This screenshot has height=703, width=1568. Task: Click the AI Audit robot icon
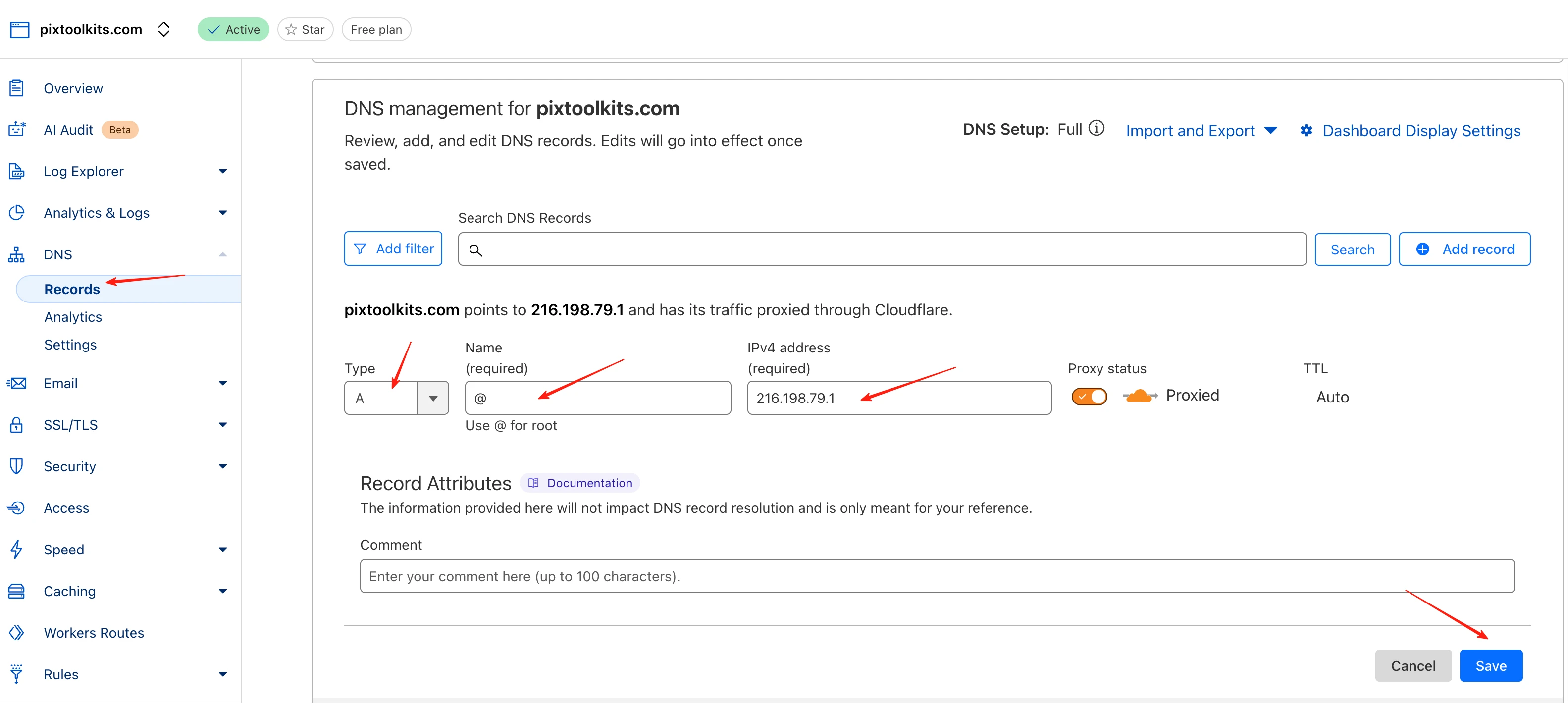coord(16,130)
